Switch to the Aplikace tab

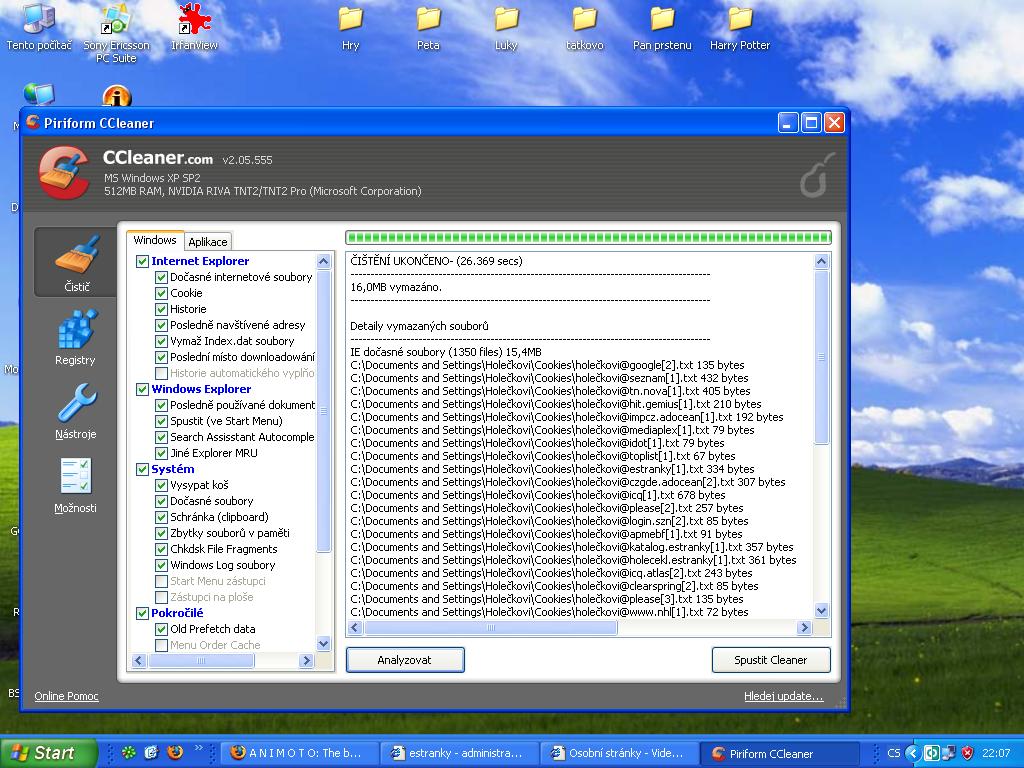tap(207, 241)
